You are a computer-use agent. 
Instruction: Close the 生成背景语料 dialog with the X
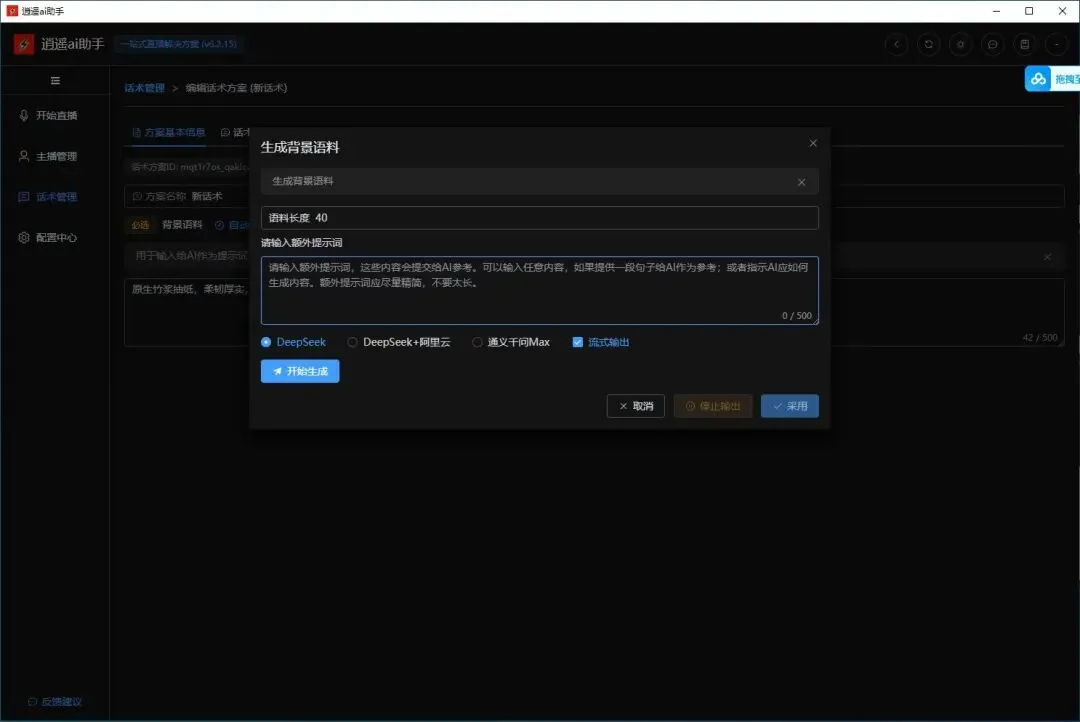tap(813, 143)
